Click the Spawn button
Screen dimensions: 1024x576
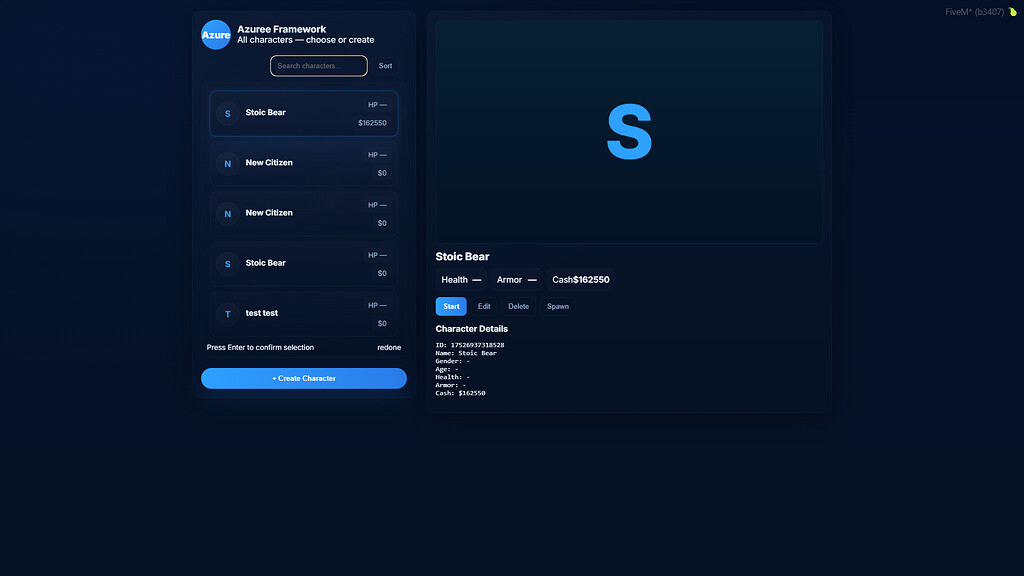(557, 306)
